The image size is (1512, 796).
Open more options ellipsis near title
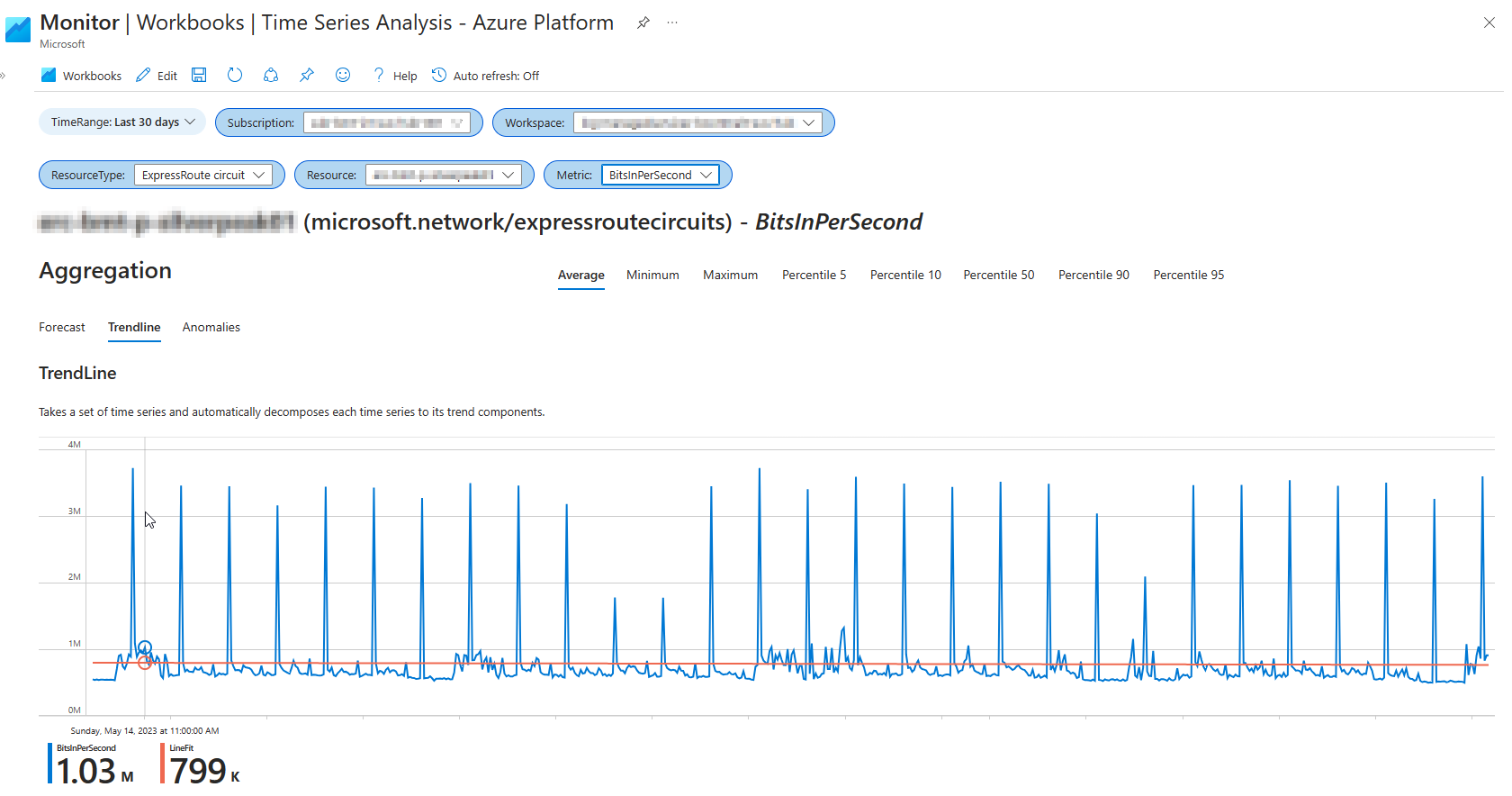[x=672, y=23]
